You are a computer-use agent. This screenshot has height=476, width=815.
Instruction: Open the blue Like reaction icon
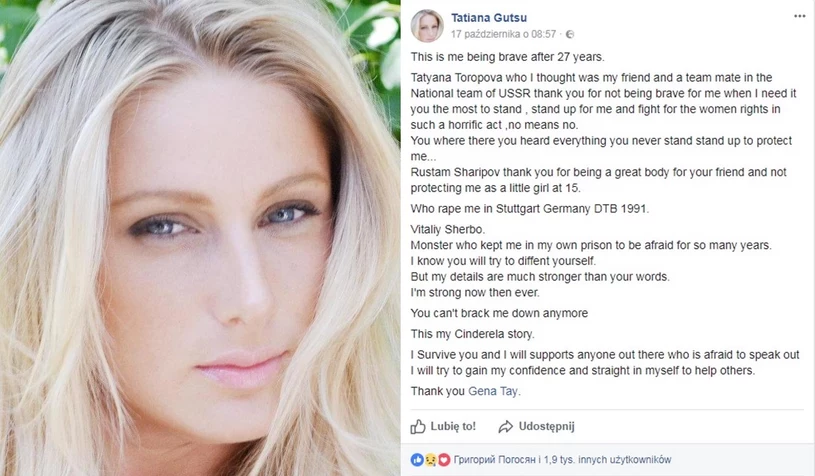point(417,459)
